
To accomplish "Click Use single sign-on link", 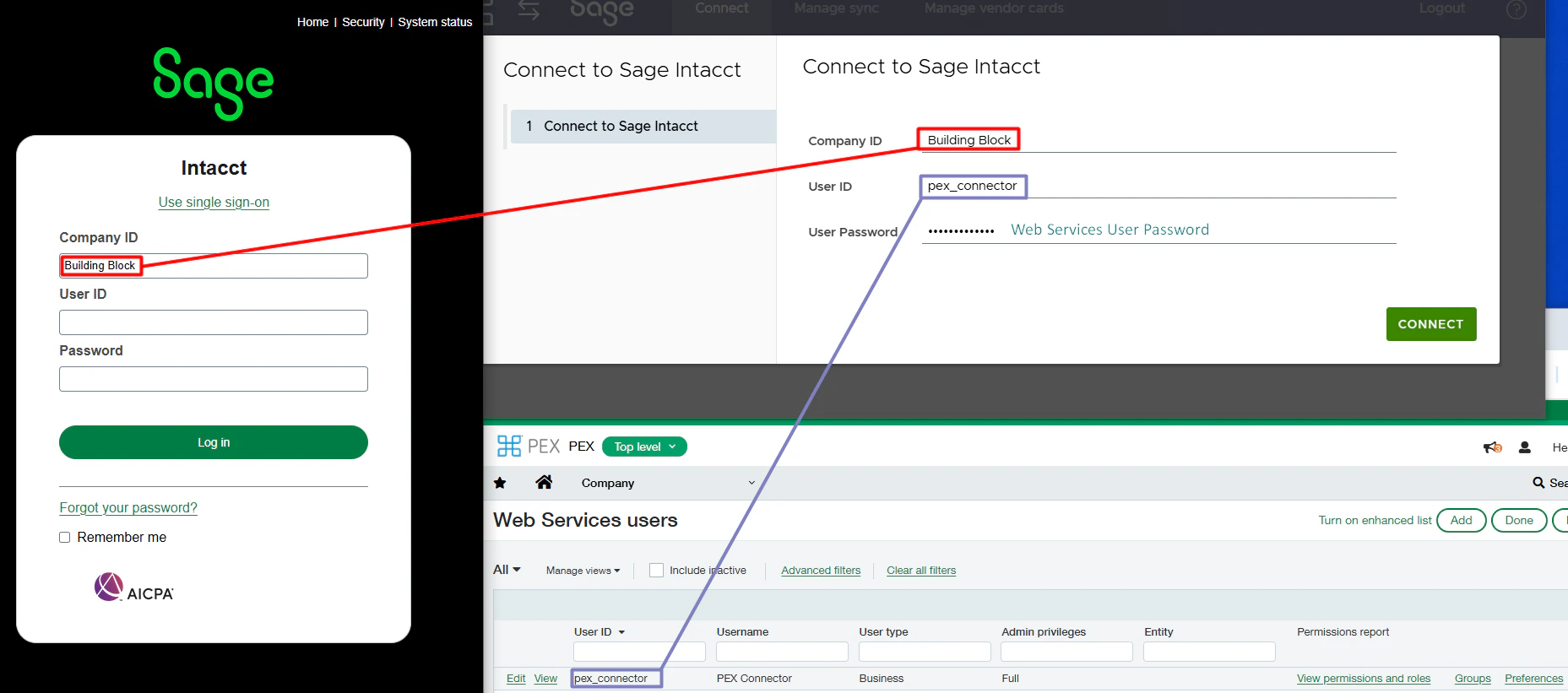I will click(214, 203).
